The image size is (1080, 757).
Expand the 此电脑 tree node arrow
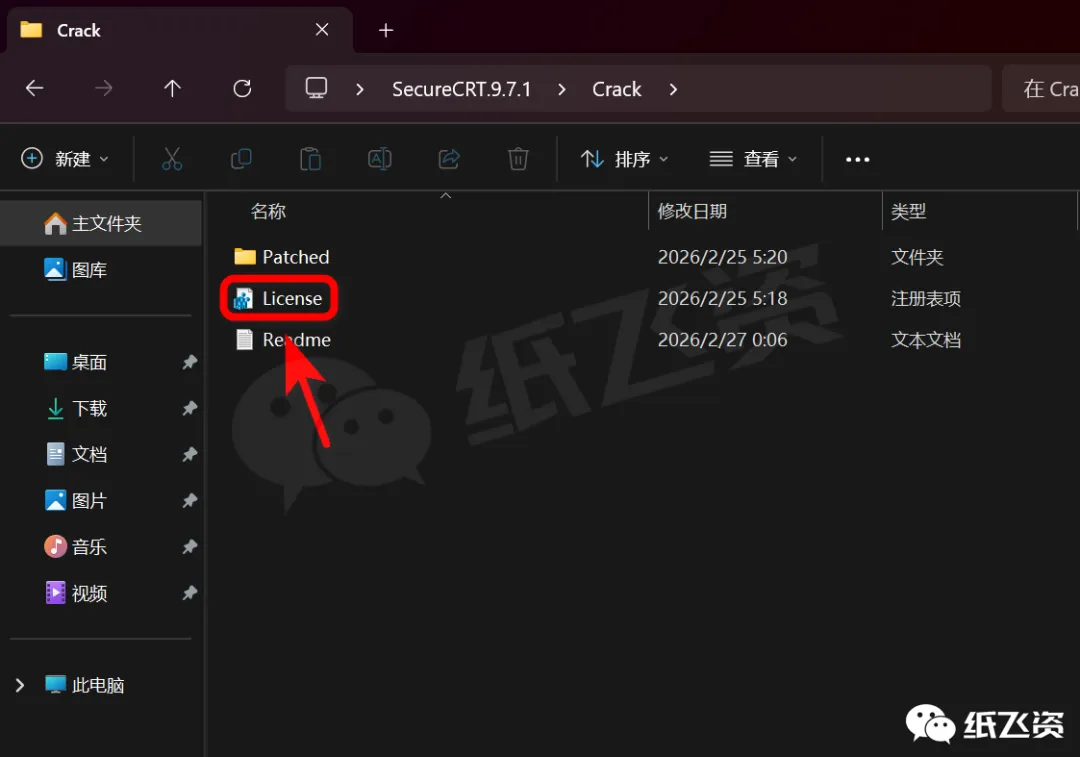pyautogui.click(x=20, y=685)
